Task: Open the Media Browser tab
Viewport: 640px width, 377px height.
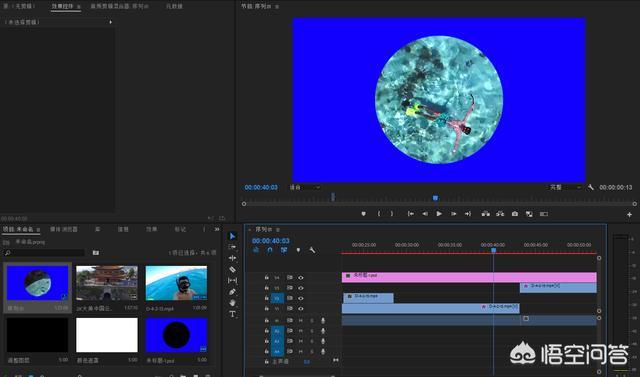Action: 64,229
